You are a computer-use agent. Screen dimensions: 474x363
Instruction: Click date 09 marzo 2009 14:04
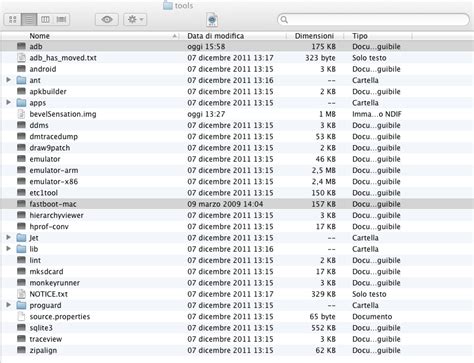(x=225, y=204)
